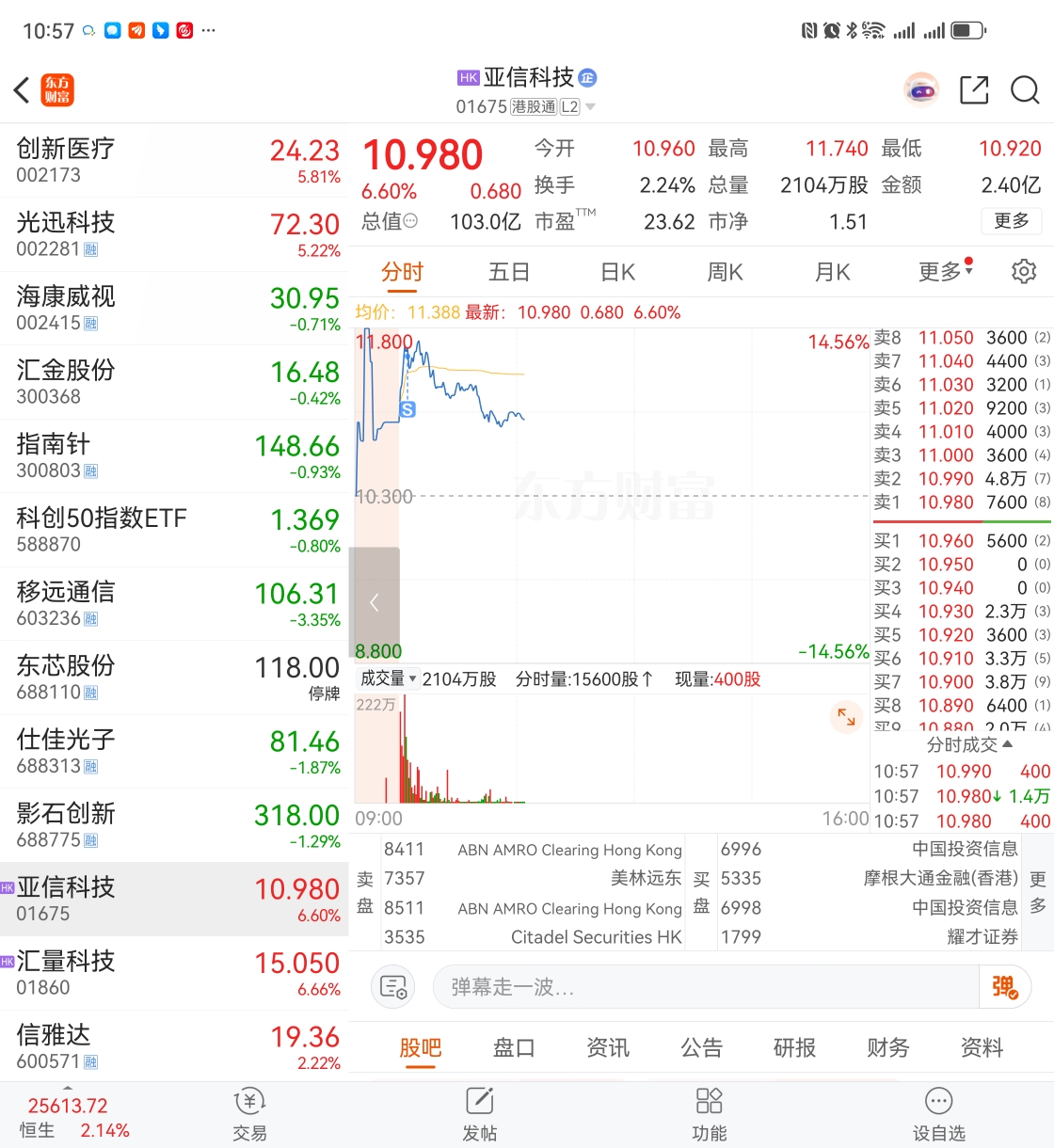This screenshot has height=1148, width=1054.
Task: Switch to 五日 chart tab
Action: point(509,273)
